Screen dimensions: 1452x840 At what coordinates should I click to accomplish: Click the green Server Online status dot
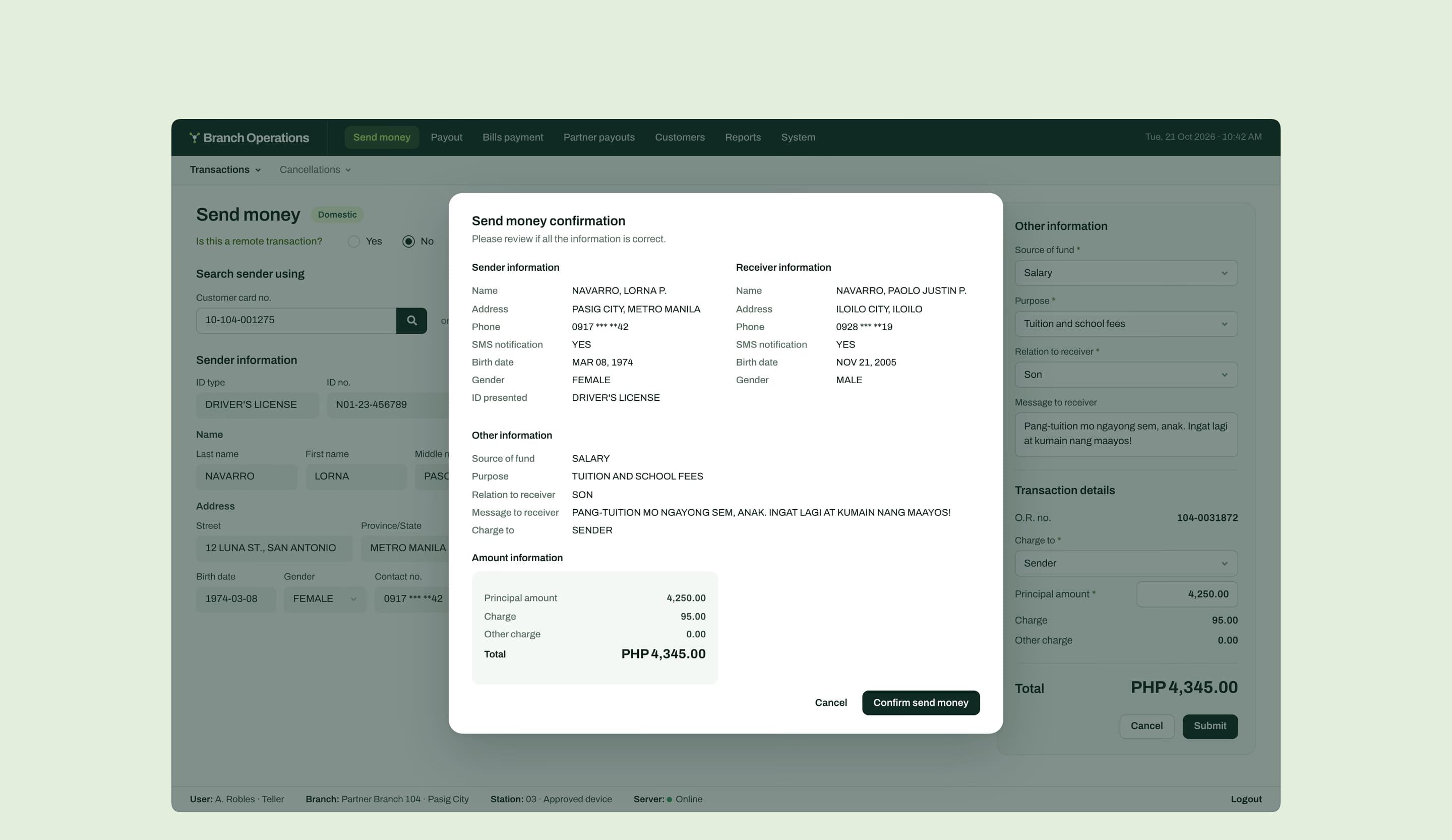669,800
